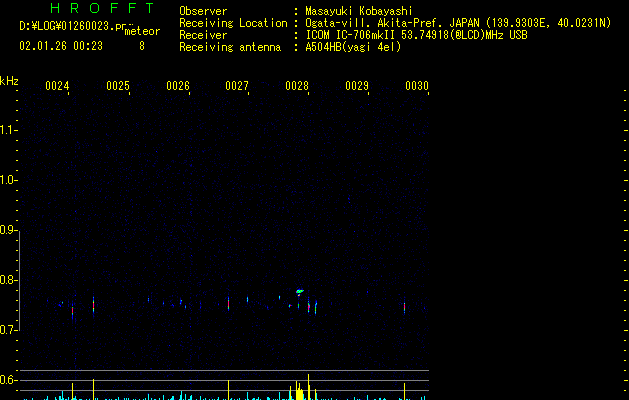This screenshot has width=629, height=400.
Task: Click the Receiver label
Action: pos(203,35)
